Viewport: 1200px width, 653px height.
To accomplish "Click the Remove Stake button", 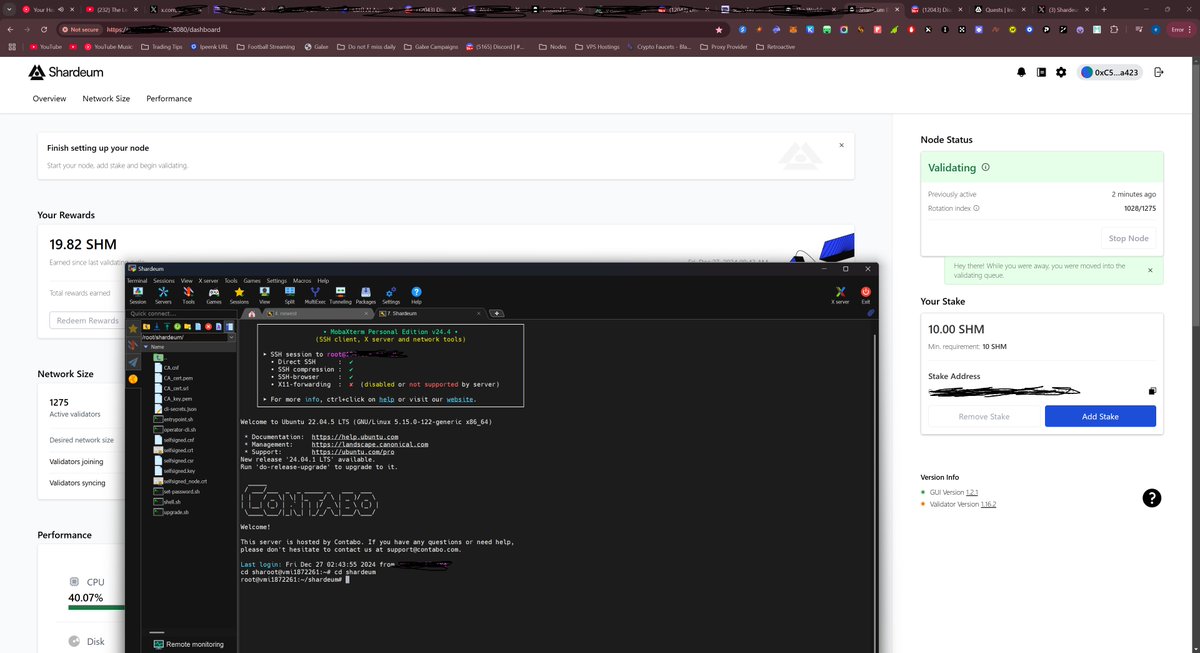I will pyautogui.click(x=983, y=416).
